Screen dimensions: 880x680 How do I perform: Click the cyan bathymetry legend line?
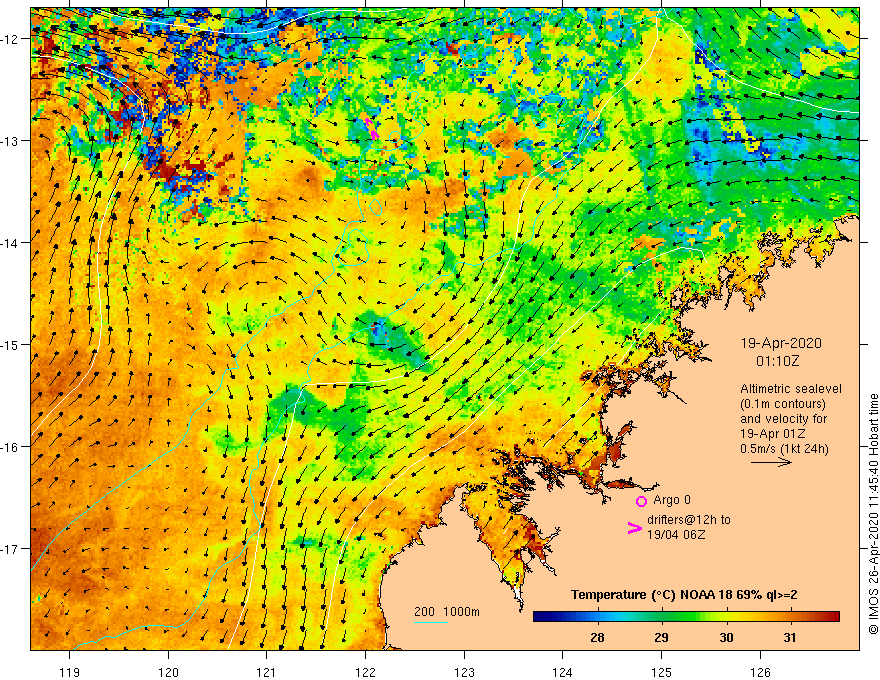point(431,622)
